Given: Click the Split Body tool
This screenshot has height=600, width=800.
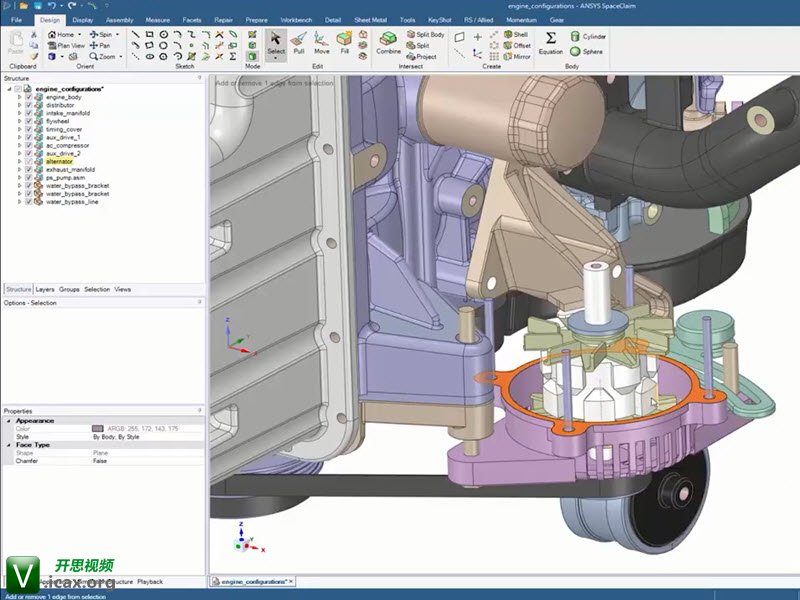Looking at the screenshot, I should click(x=426, y=34).
